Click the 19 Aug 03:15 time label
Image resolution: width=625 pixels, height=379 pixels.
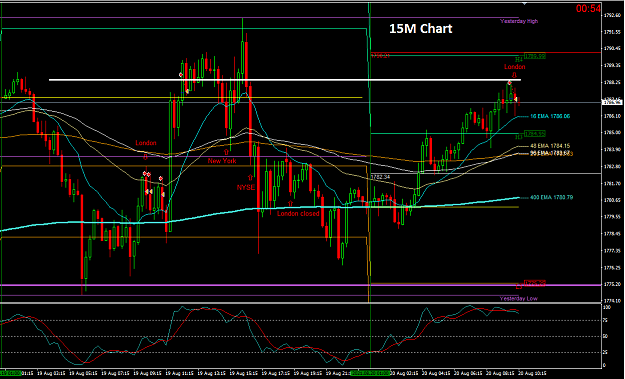point(51,374)
